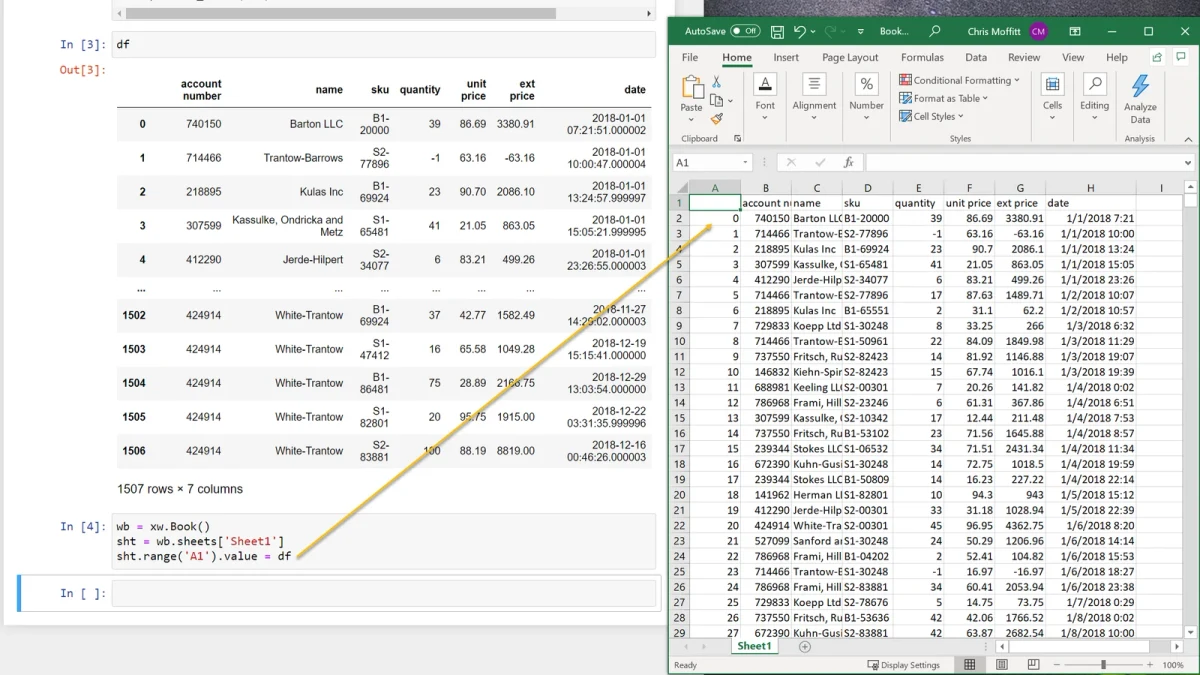Toggle the AutoSave switch
The image size is (1200, 675).
tap(745, 31)
